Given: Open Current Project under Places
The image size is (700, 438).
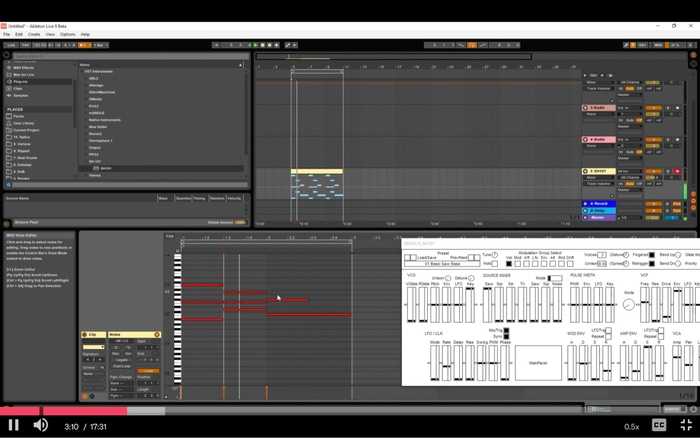Looking at the screenshot, I should click(x=26, y=130).
